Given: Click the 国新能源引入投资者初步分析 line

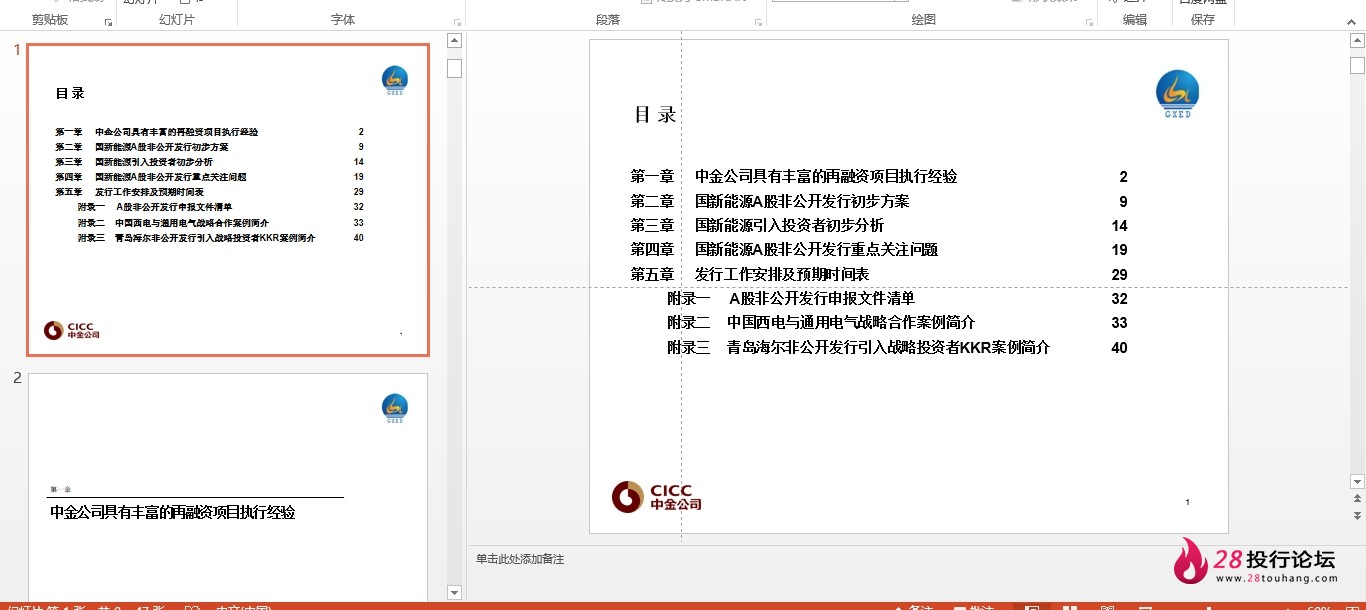Looking at the screenshot, I should (x=789, y=226).
